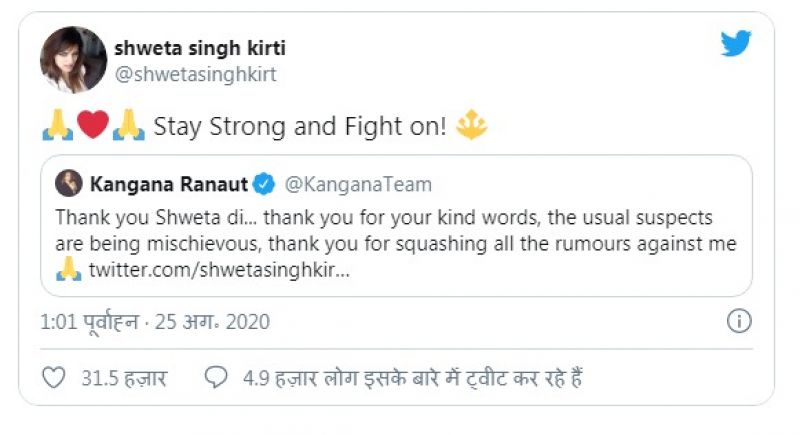
Task: Click the reply speech bubble icon
Action: pyautogui.click(x=215, y=378)
